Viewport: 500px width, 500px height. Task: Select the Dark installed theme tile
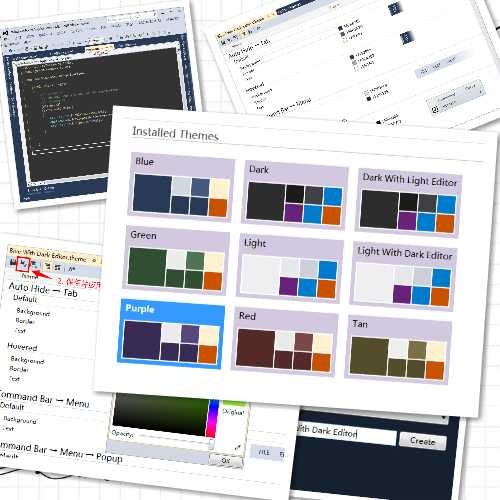coord(295,195)
